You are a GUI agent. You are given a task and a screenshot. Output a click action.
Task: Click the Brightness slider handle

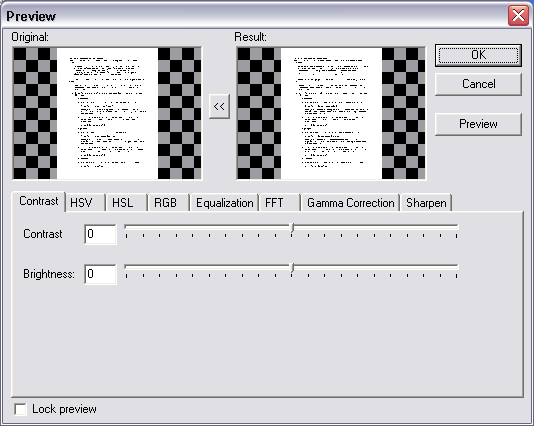pos(292,268)
